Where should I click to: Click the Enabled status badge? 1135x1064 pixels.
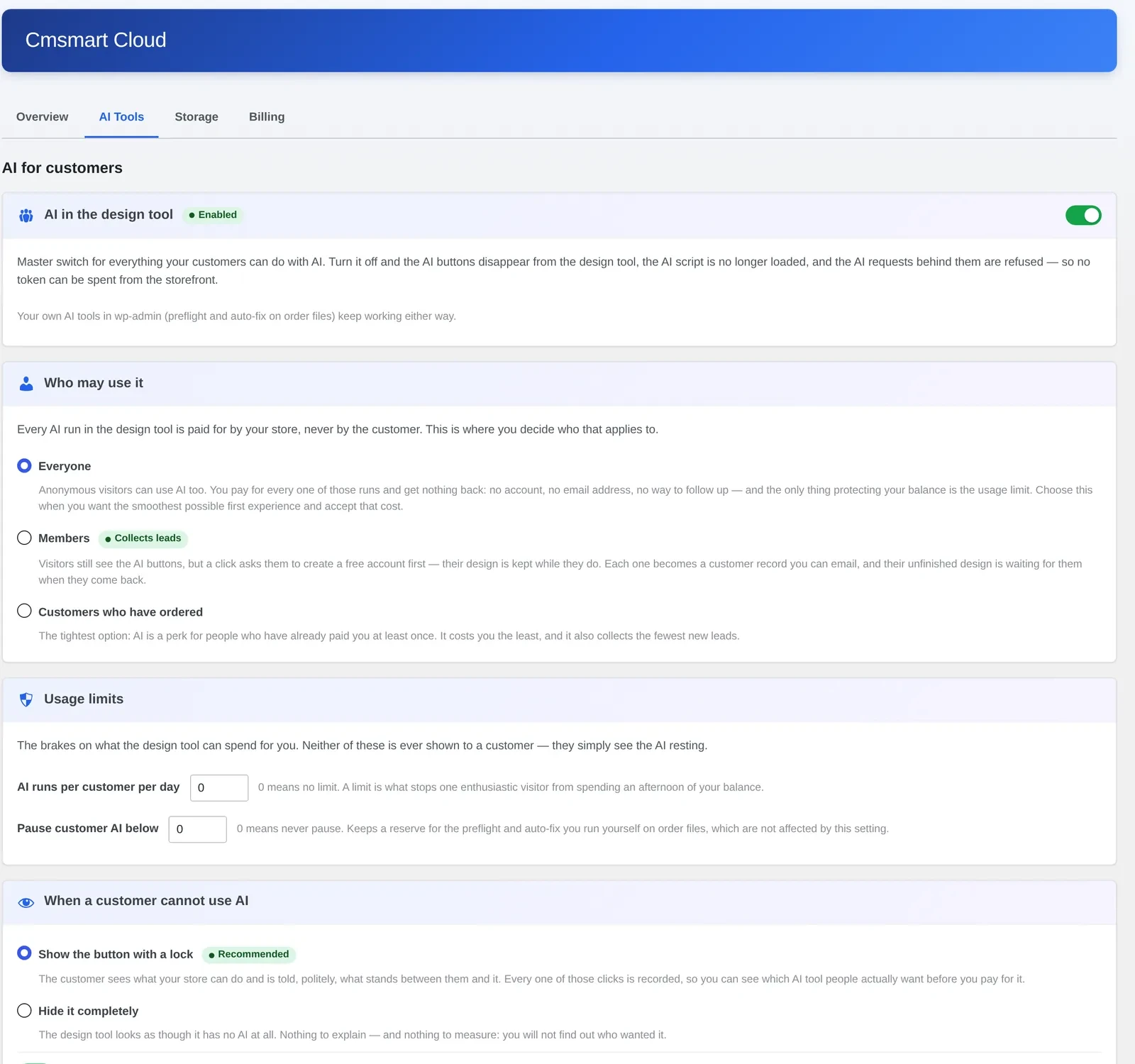pyautogui.click(x=213, y=215)
